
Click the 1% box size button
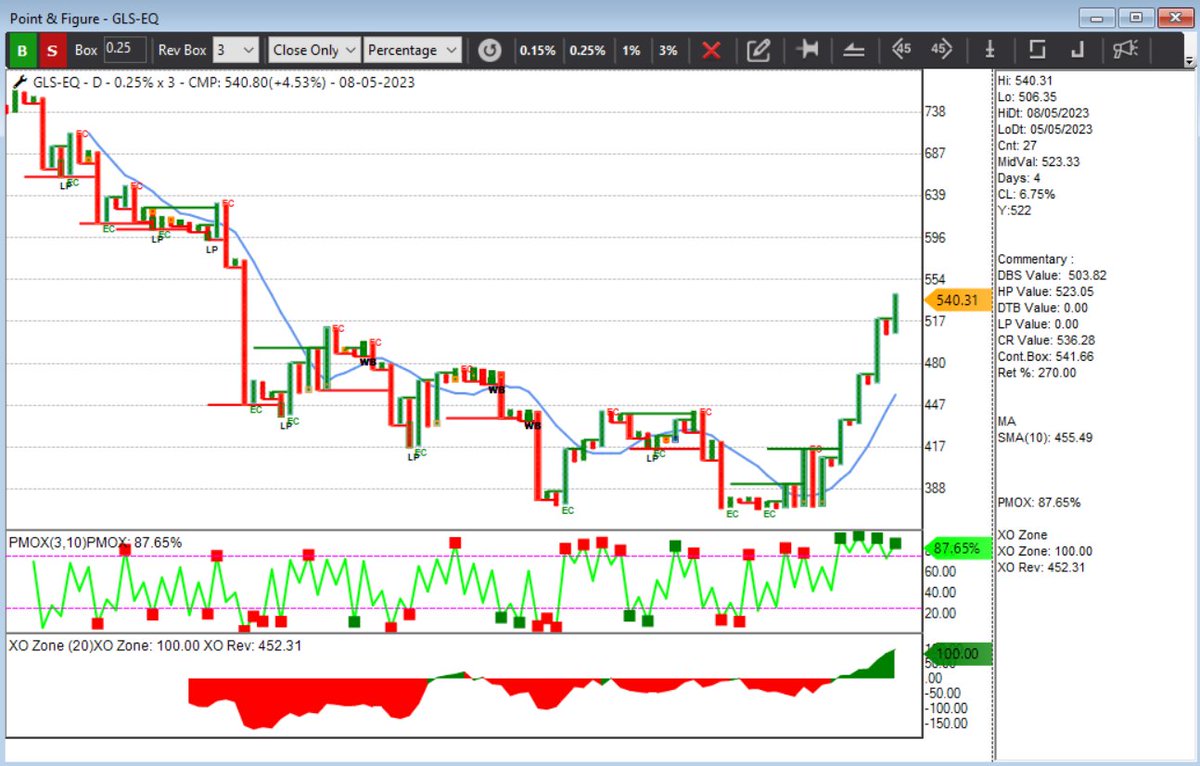pyautogui.click(x=632, y=49)
